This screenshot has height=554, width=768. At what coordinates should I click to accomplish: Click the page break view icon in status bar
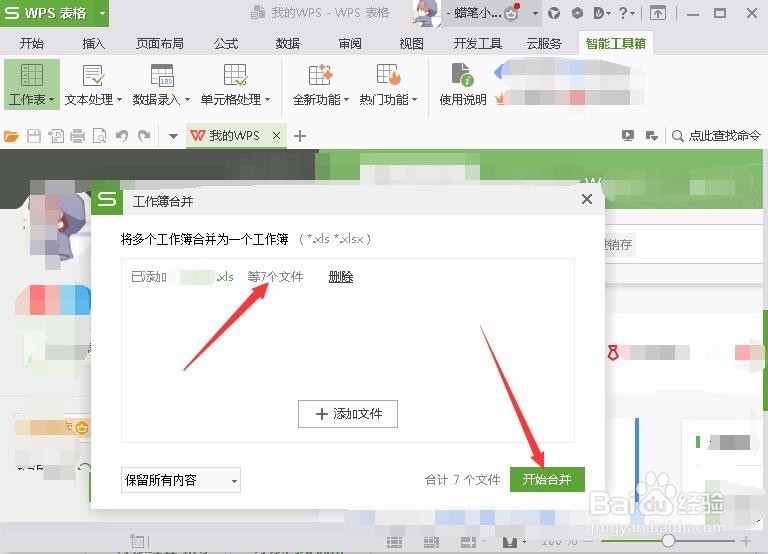(431, 542)
